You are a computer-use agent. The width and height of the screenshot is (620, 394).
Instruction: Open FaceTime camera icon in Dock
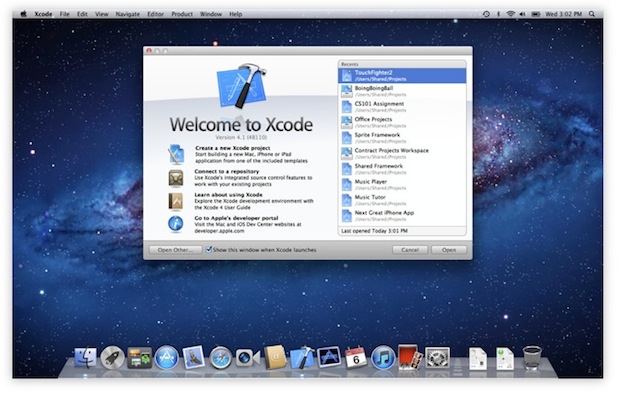click(x=248, y=358)
